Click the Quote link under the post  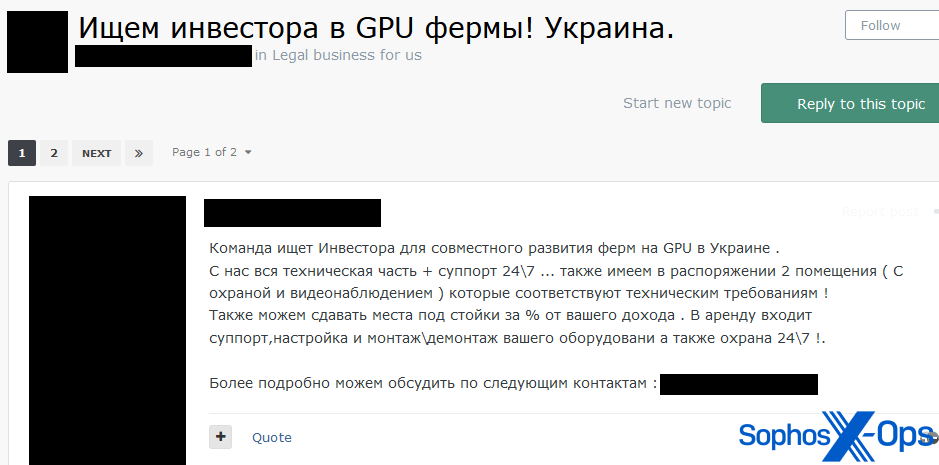coord(271,437)
